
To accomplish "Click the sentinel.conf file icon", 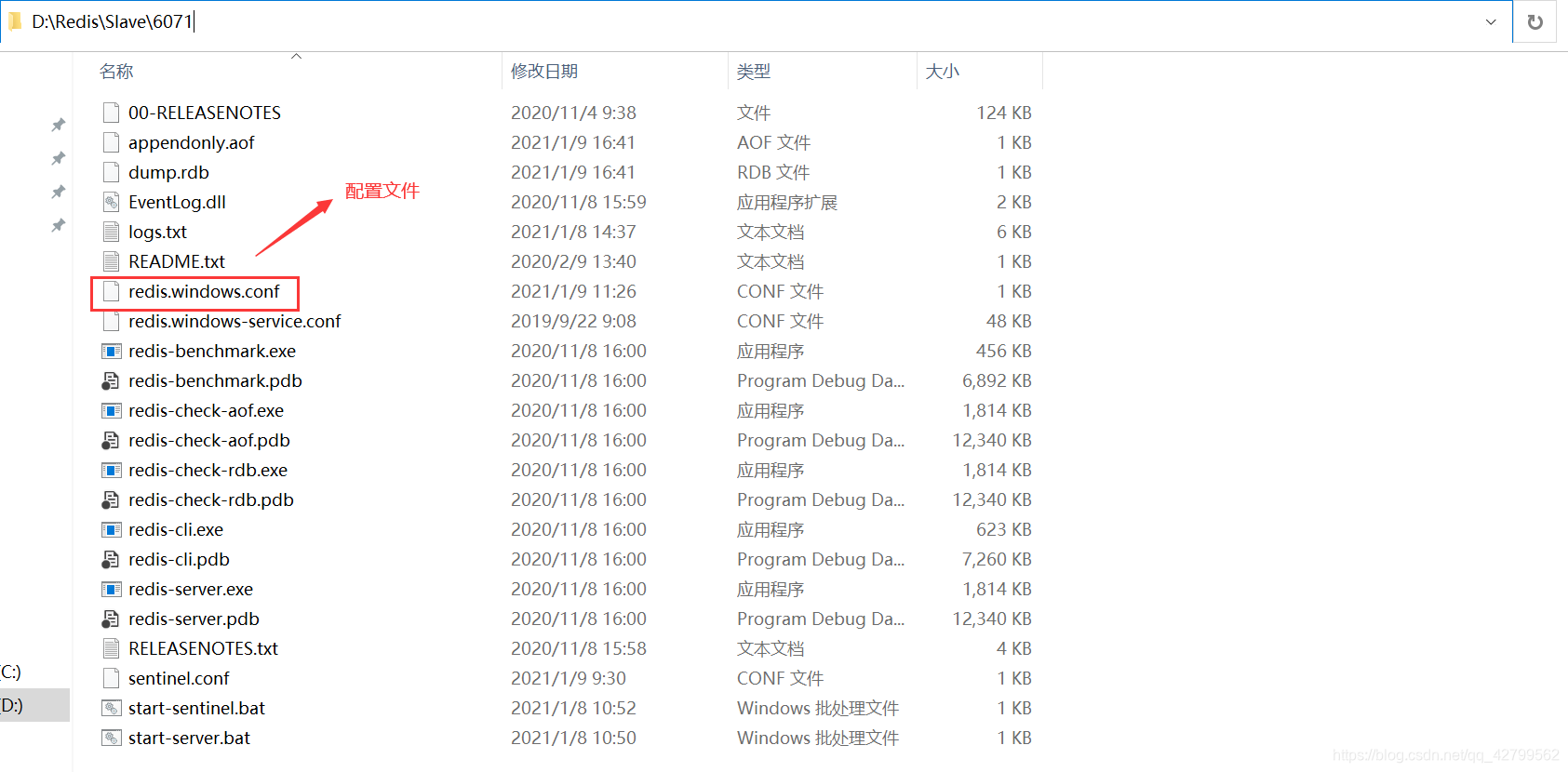I will [111, 678].
